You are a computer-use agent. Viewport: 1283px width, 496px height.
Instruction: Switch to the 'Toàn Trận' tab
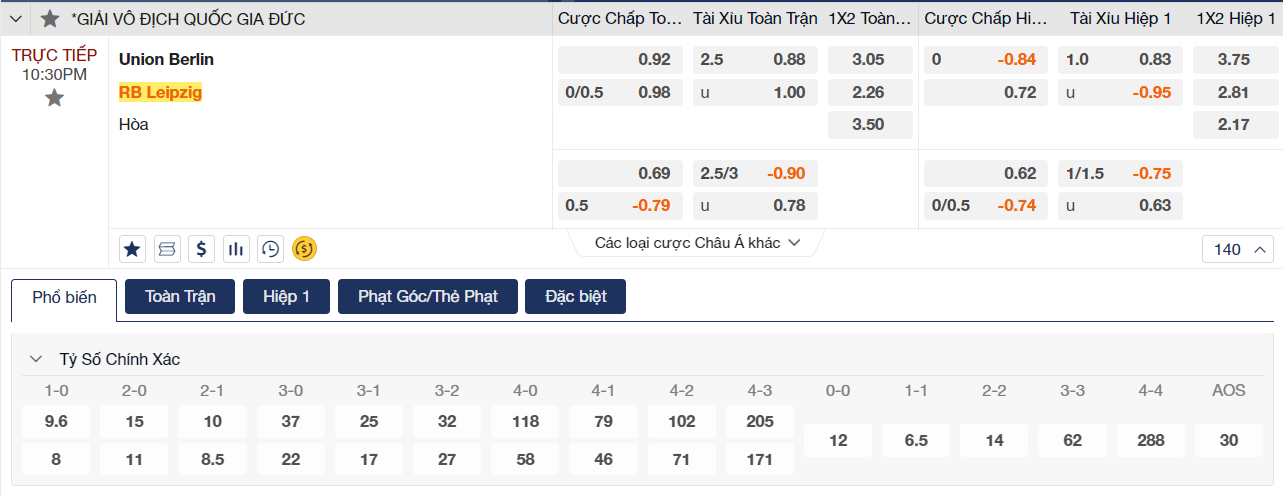click(180, 297)
